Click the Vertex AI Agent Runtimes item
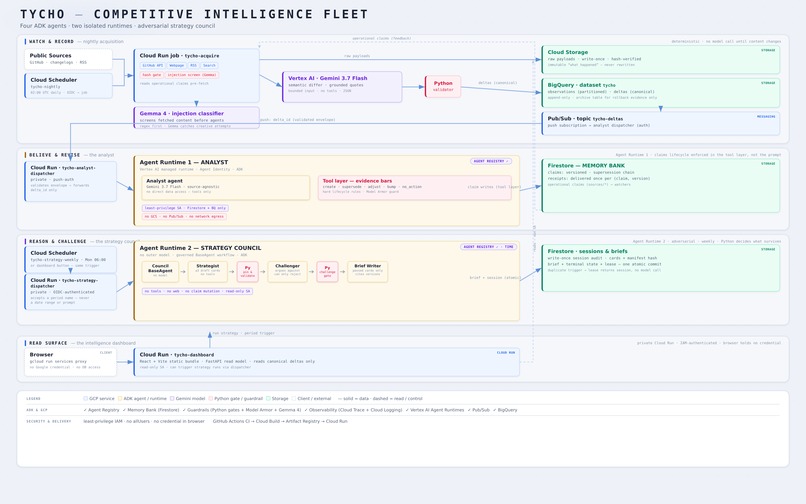Viewport: 806px width, 504px height. [x=434, y=410]
